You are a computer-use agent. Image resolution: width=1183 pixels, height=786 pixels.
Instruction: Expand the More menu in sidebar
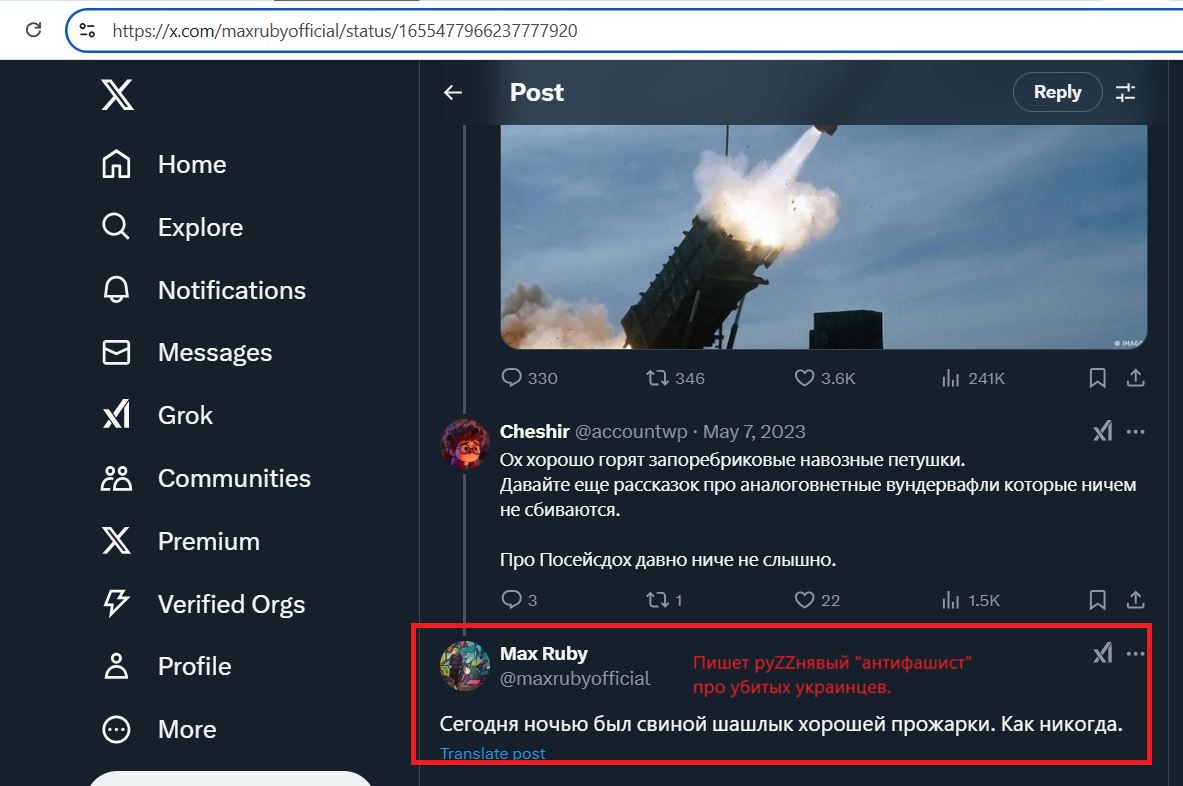coord(159,729)
